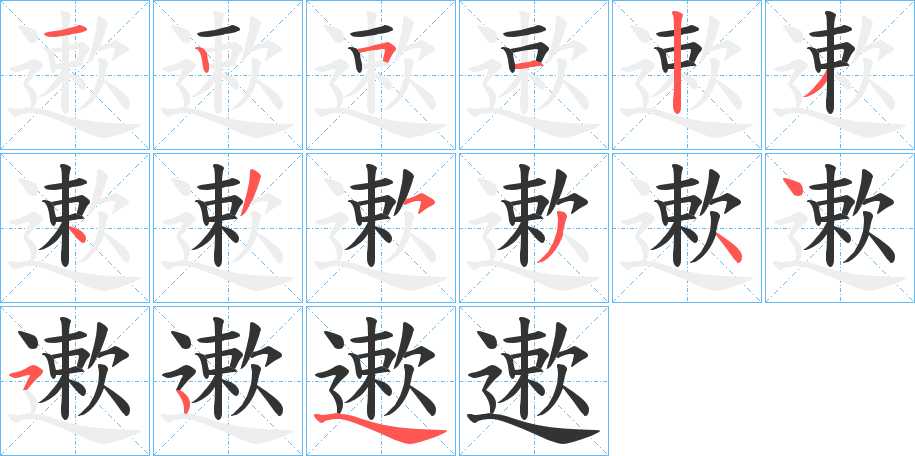This screenshot has width=915, height=456.
Task: Select the step four cell closing the box component
Action: (x=534, y=75)
